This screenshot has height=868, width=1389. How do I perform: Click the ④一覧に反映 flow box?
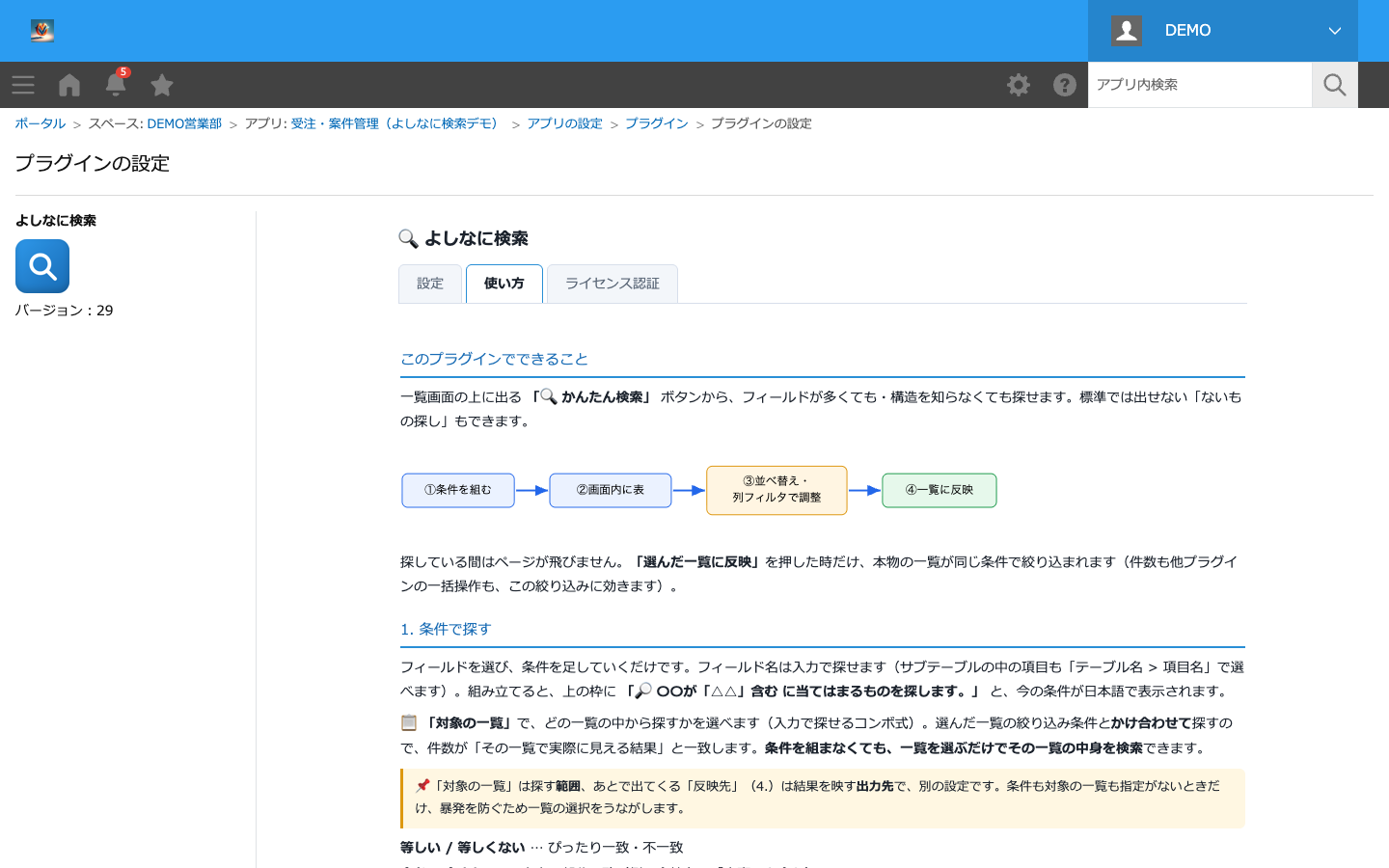click(x=940, y=490)
